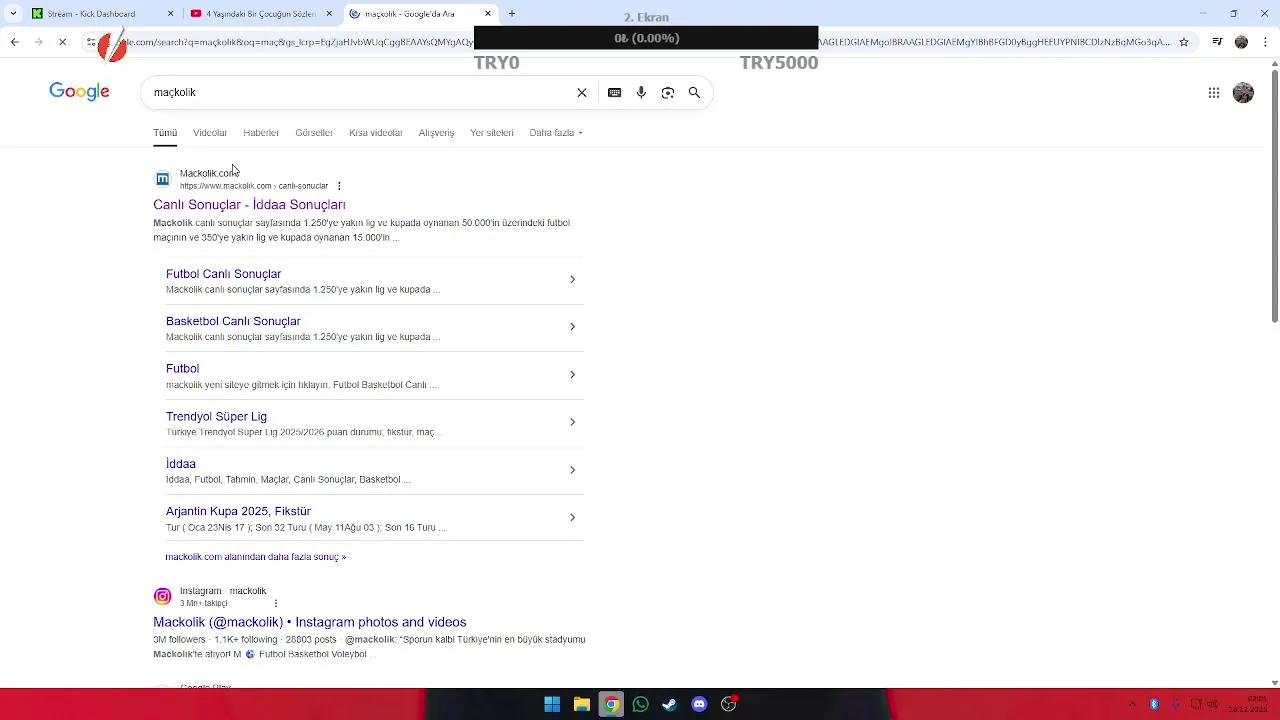Open the Google account avatar on the page
Viewport: 1280px width, 720px height.
[1243, 92]
